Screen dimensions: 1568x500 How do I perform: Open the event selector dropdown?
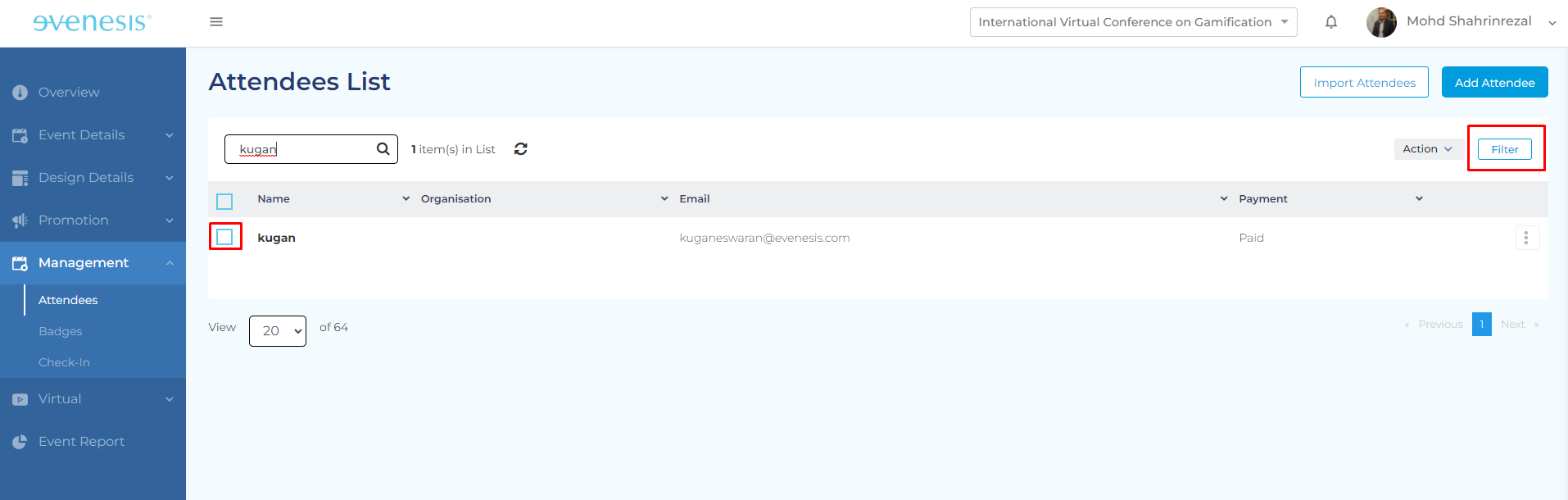click(1133, 22)
